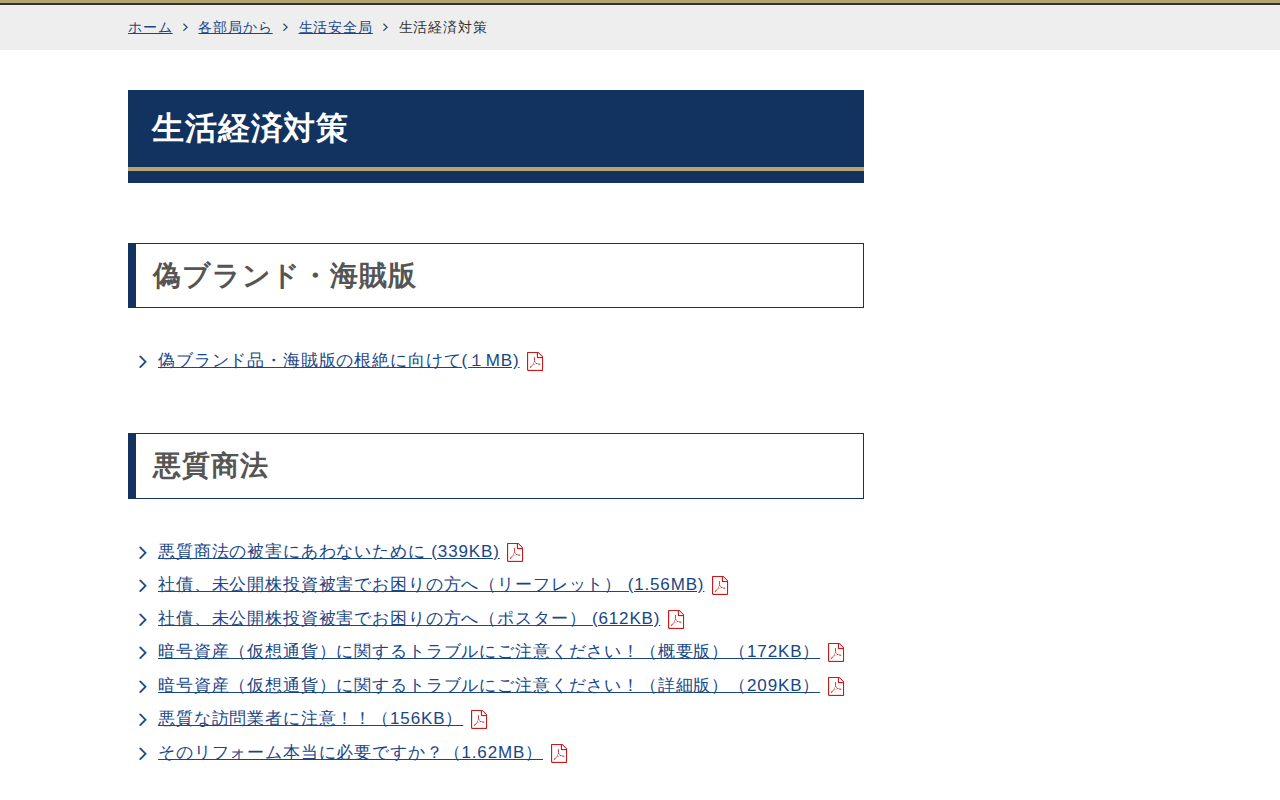Open 悪質な訪問業者に注意！！(156KB) link
Viewport: 1280px width, 800px height.
point(310,719)
